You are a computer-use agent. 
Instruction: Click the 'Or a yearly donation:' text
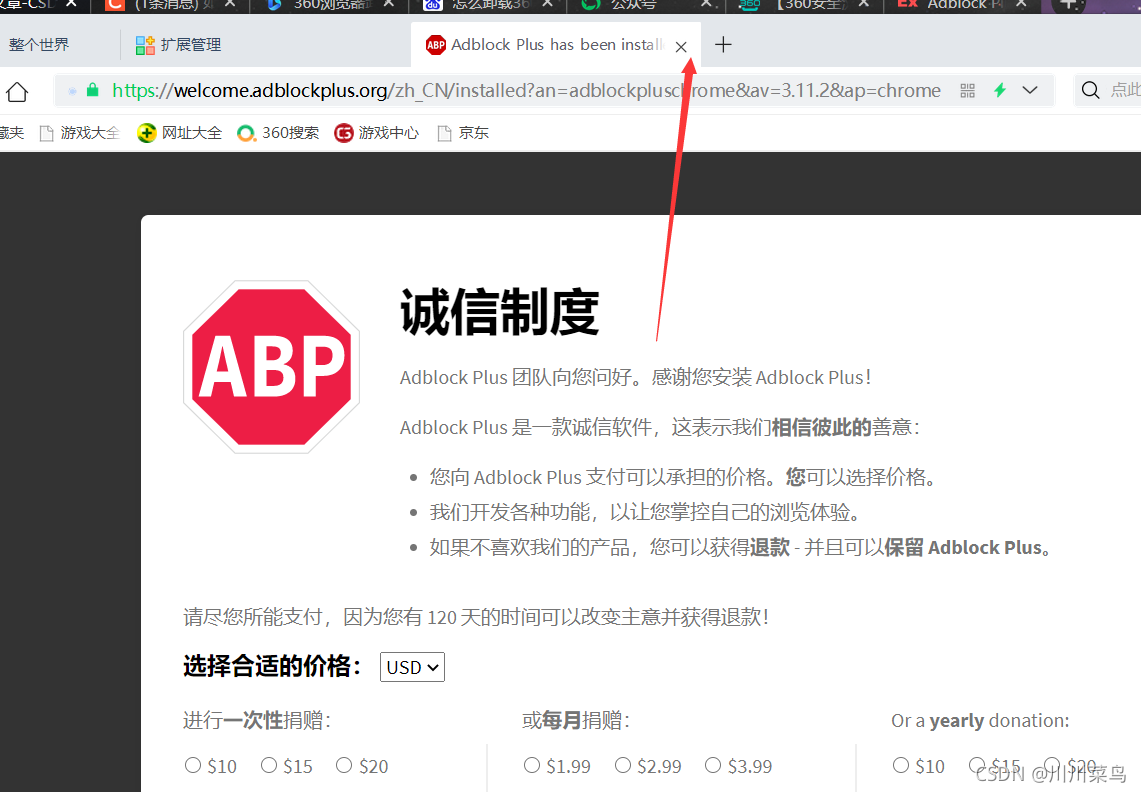click(x=980, y=721)
